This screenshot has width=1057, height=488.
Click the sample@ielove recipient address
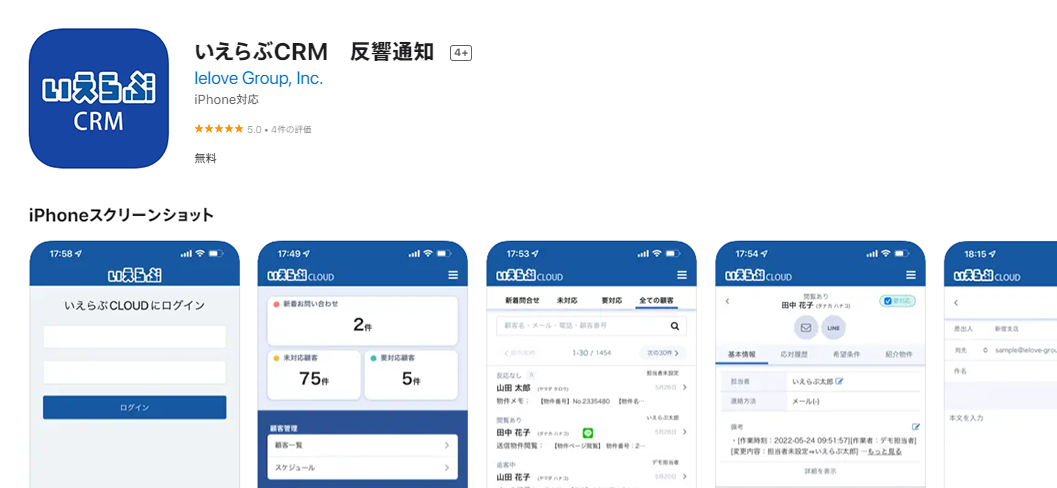[x=1026, y=350]
